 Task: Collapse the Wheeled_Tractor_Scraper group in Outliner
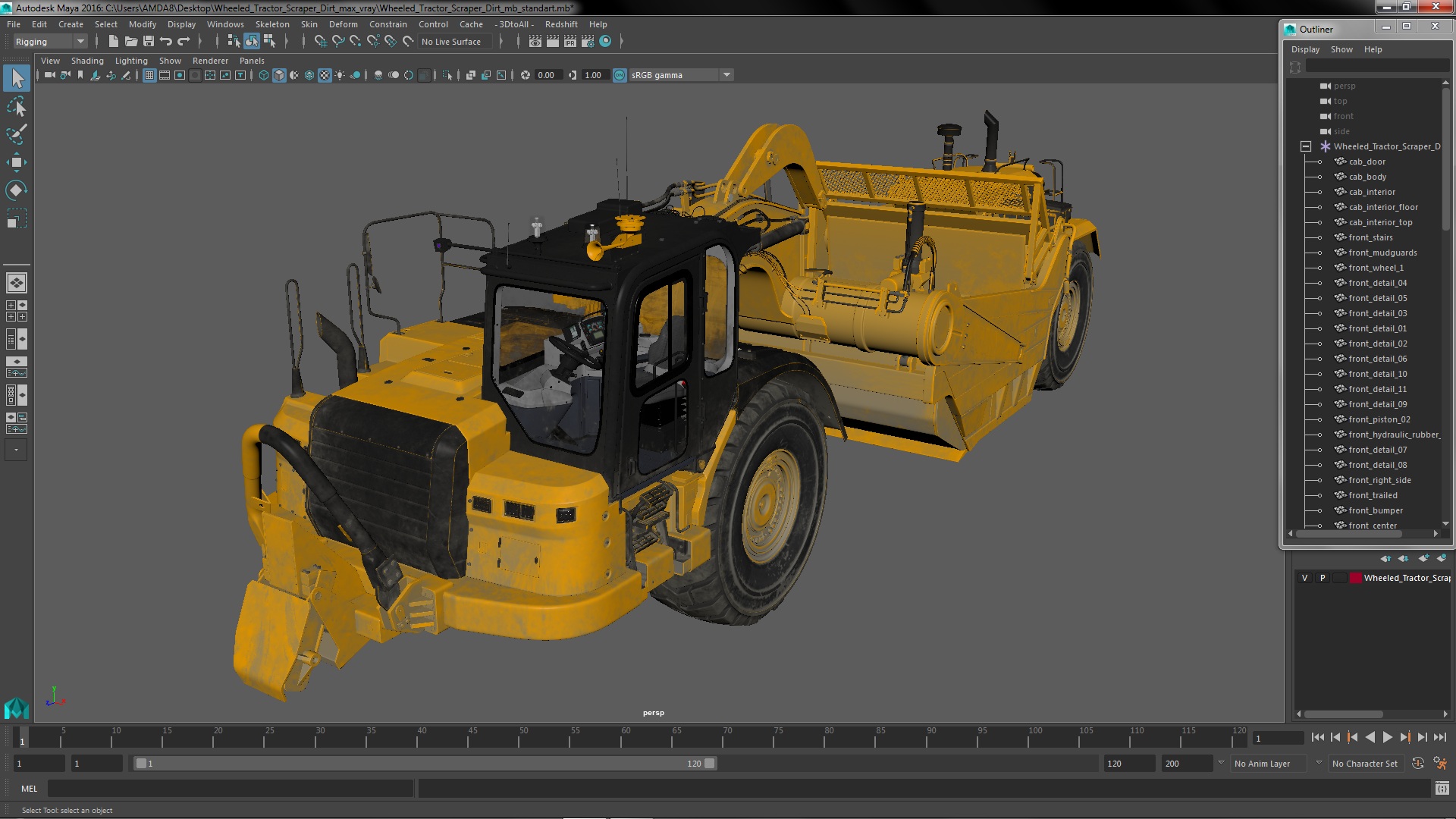[1305, 146]
